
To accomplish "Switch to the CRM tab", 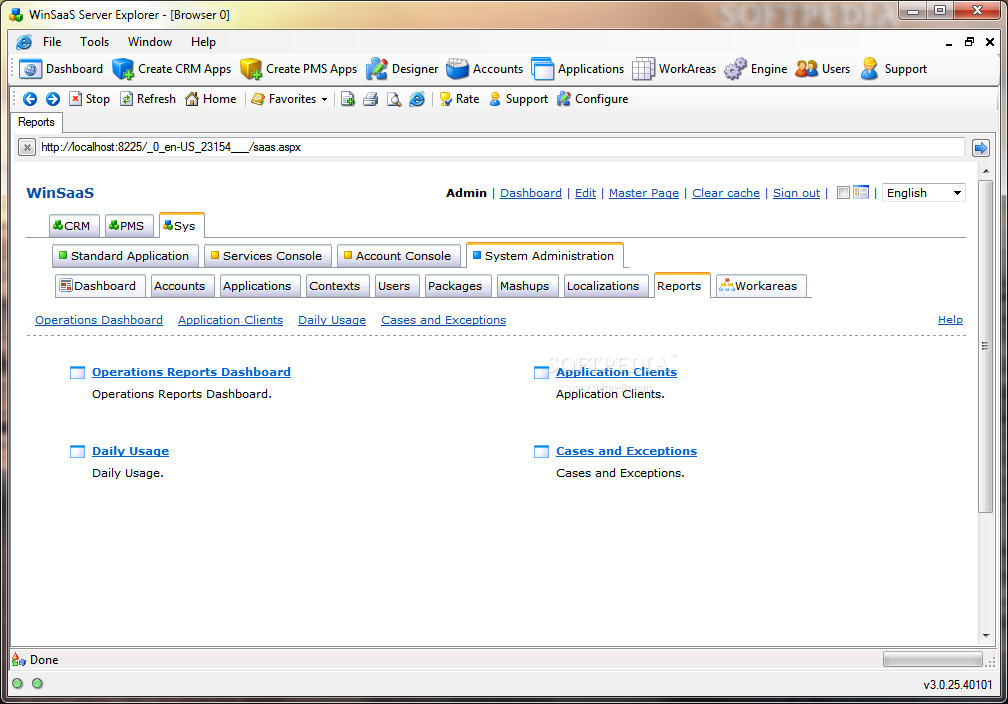I will (x=74, y=226).
